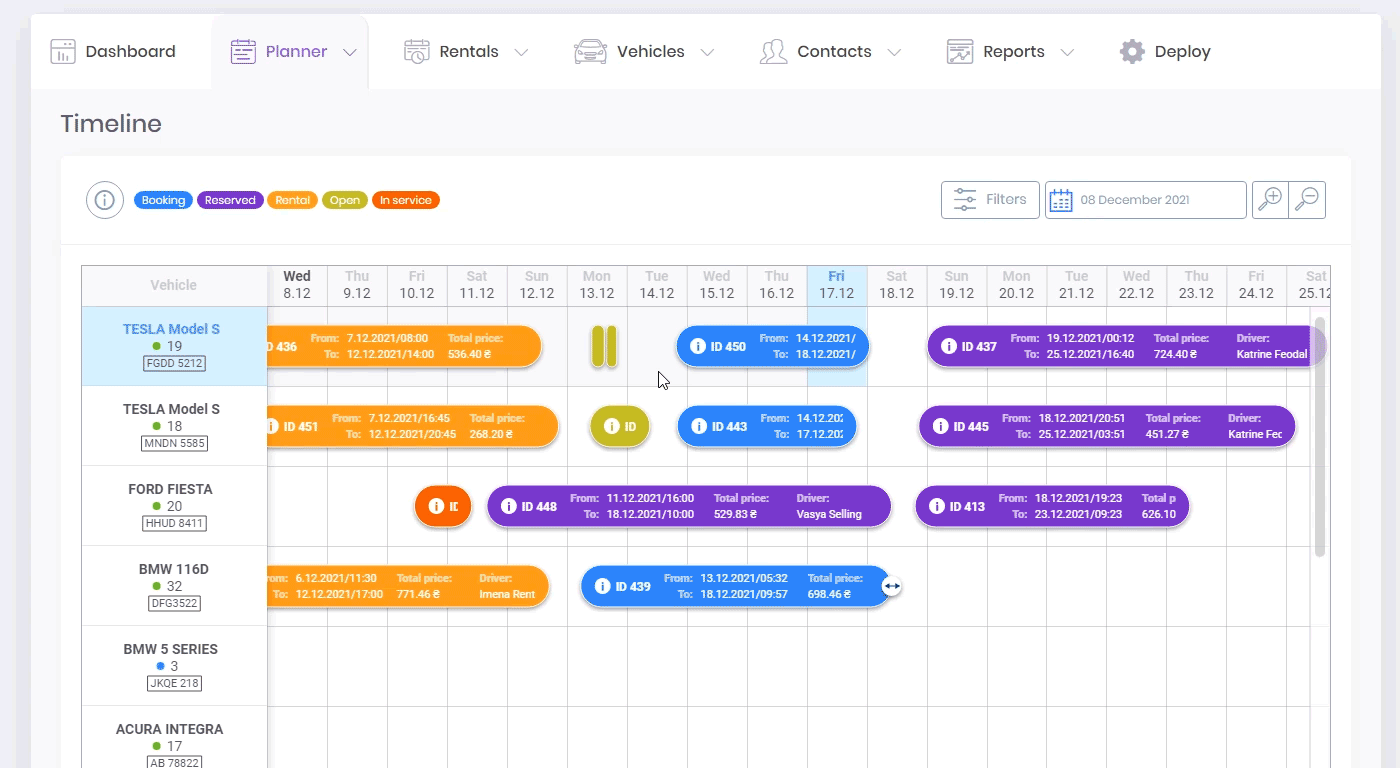Click info icon on Ford Fiesta service block

point(435,507)
